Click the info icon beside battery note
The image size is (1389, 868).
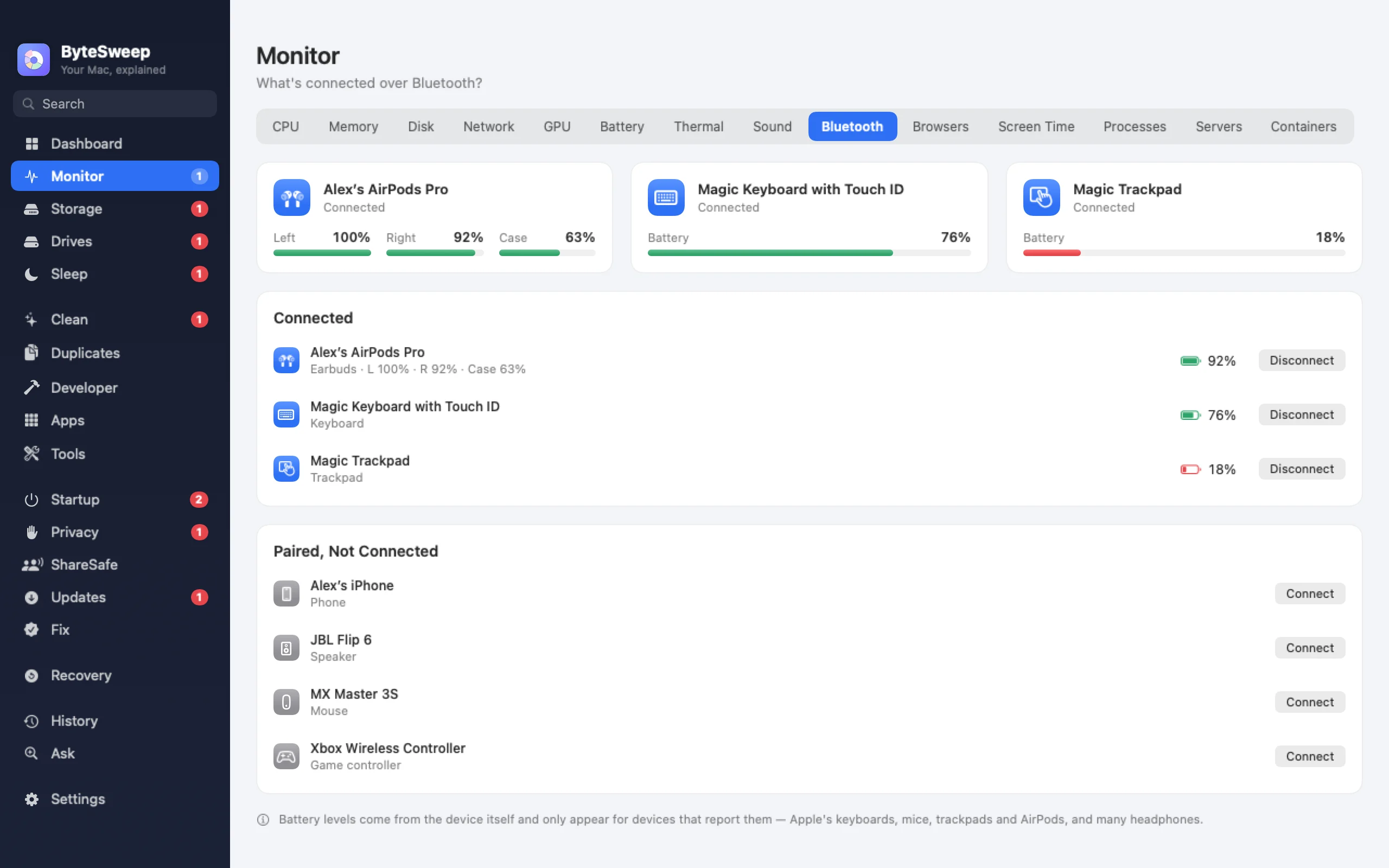(x=263, y=820)
